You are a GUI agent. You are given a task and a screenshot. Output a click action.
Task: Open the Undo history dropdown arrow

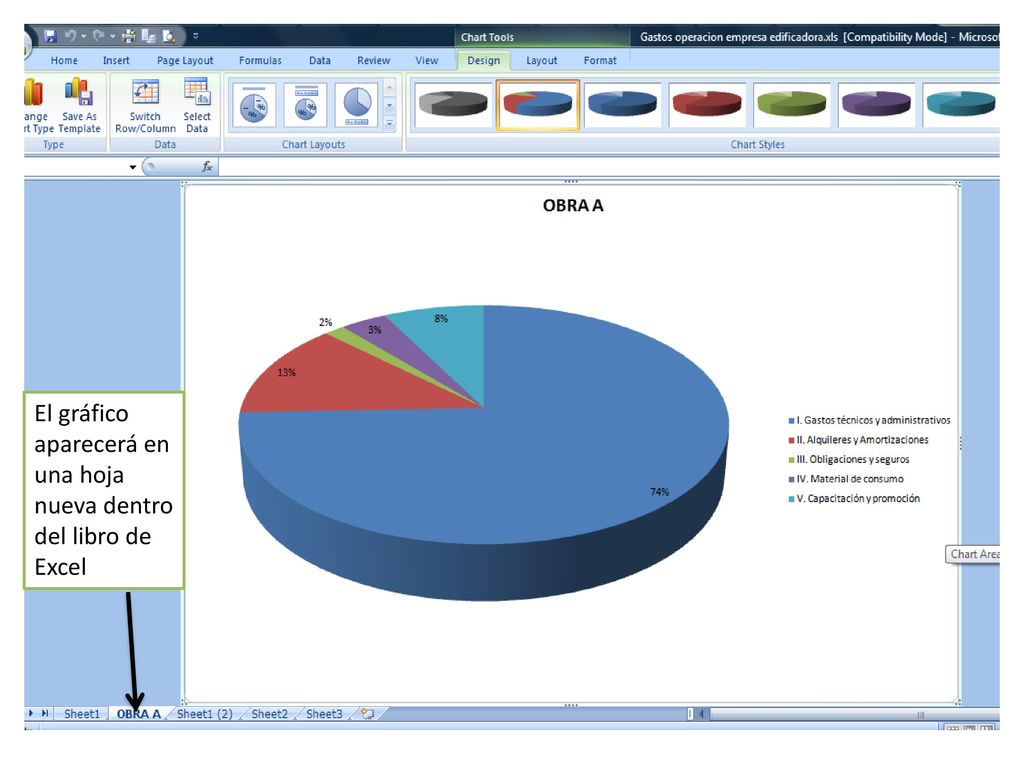click(x=84, y=37)
